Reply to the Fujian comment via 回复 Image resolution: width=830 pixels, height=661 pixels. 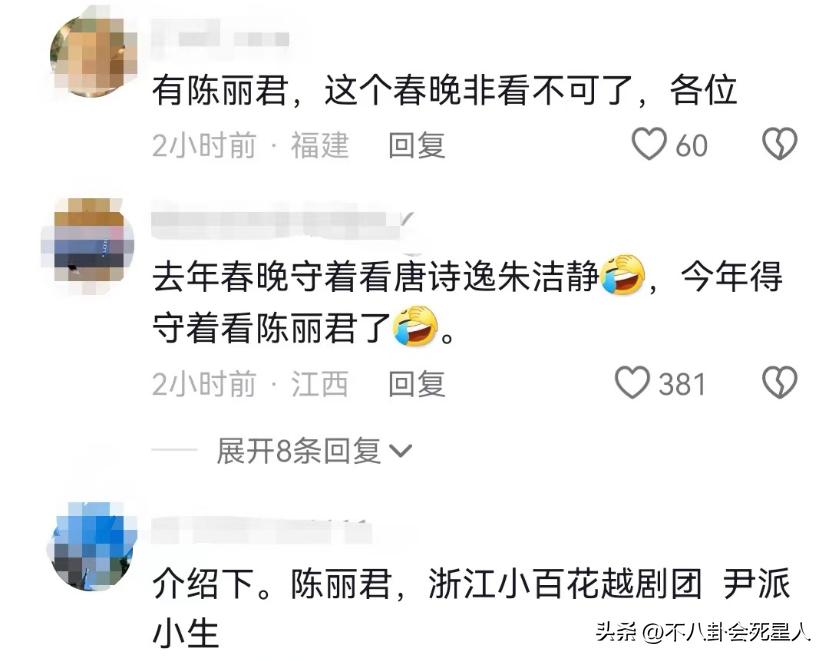(417, 145)
